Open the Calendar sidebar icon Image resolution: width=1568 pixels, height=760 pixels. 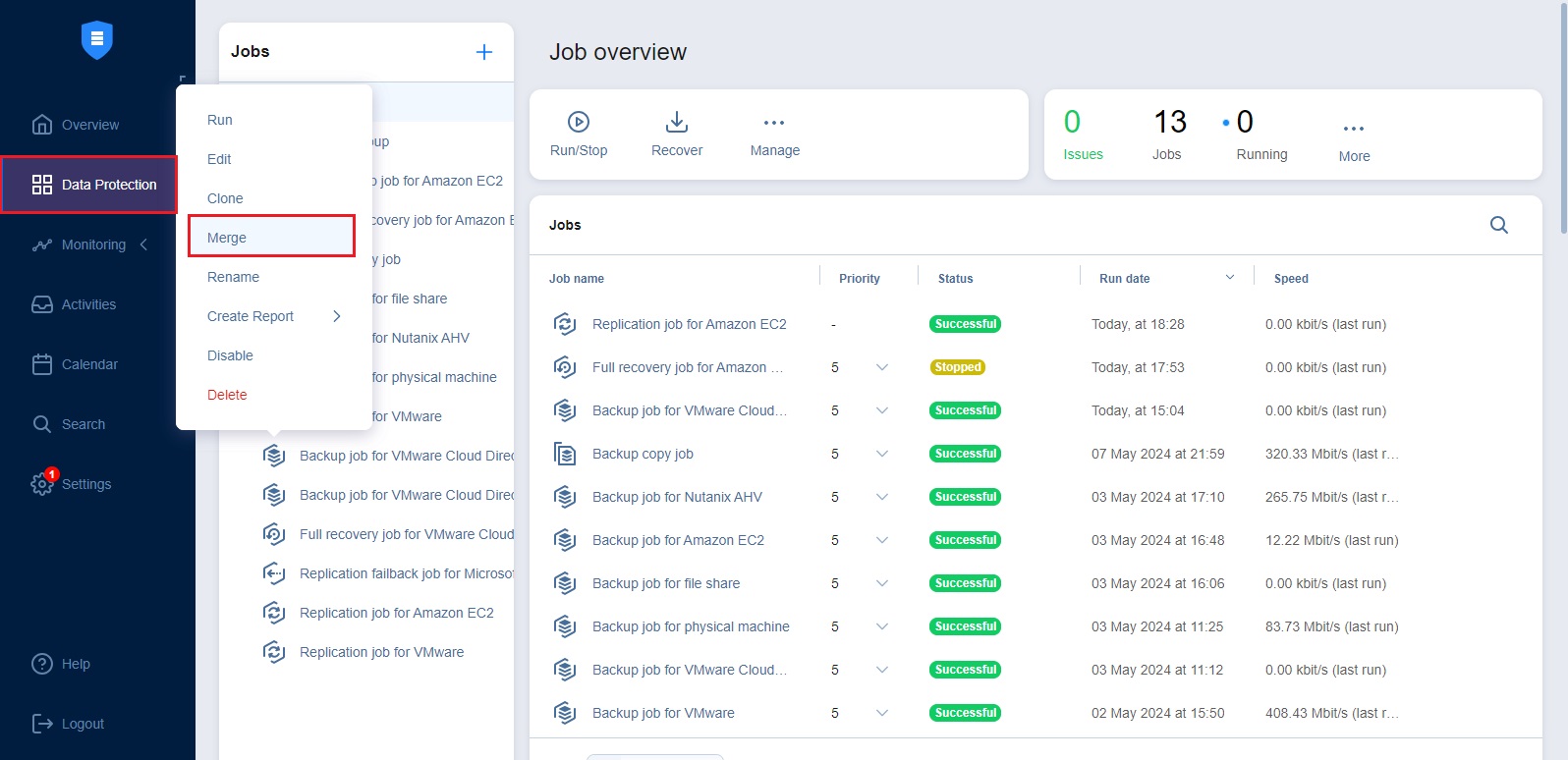coord(42,364)
